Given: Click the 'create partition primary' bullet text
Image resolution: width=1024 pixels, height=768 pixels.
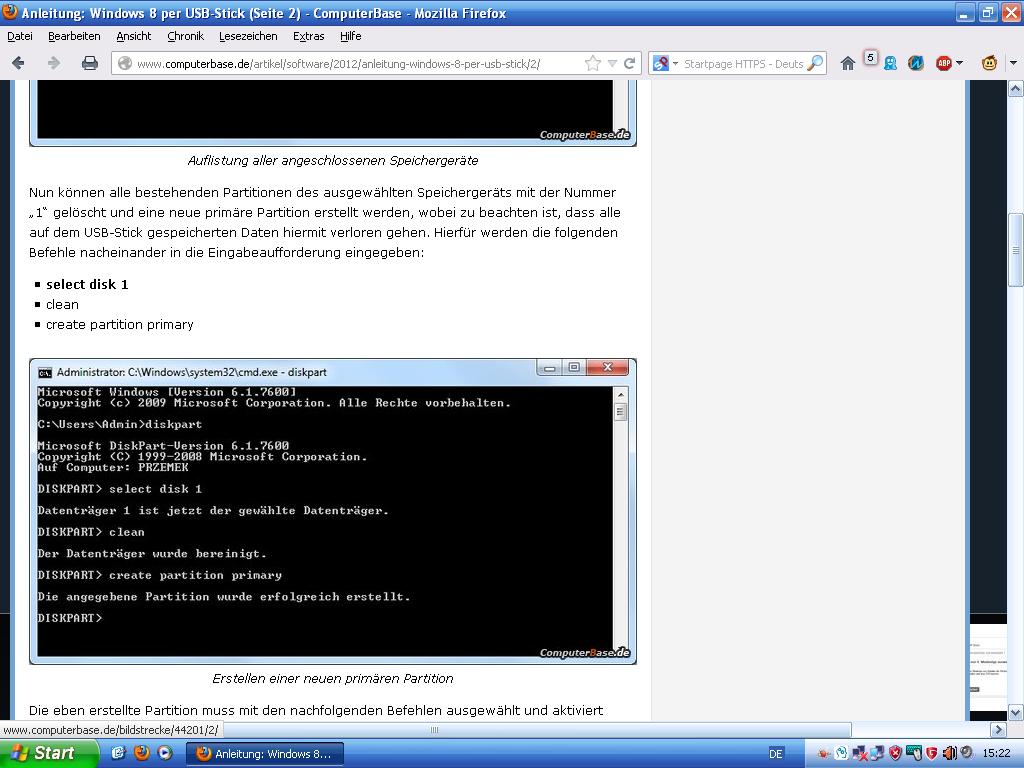Looking at the screenshot, I should tap(120, 325).
